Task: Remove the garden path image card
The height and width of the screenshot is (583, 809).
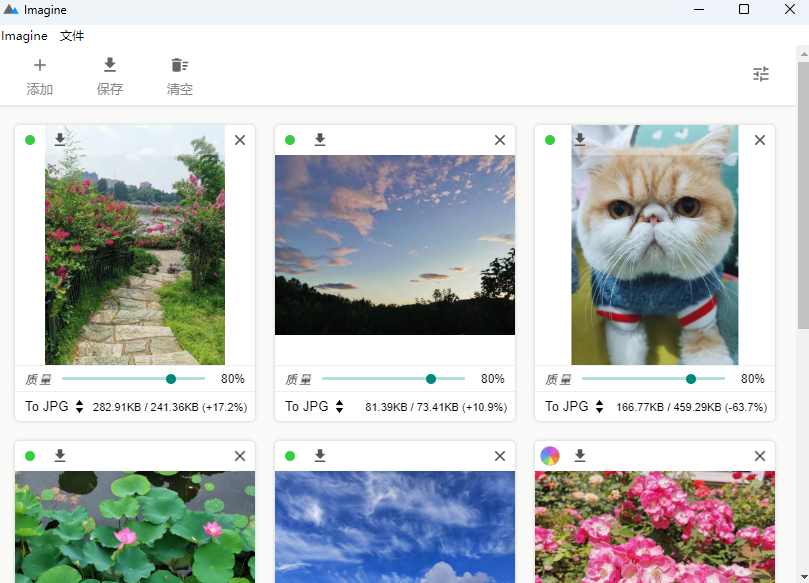Action: tap(240, 140)
